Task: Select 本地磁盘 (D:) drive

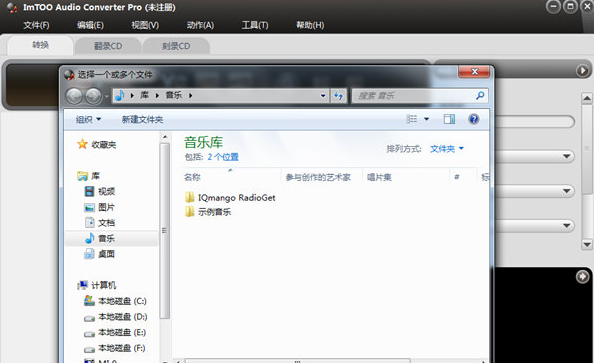Action: pos(116,316)
